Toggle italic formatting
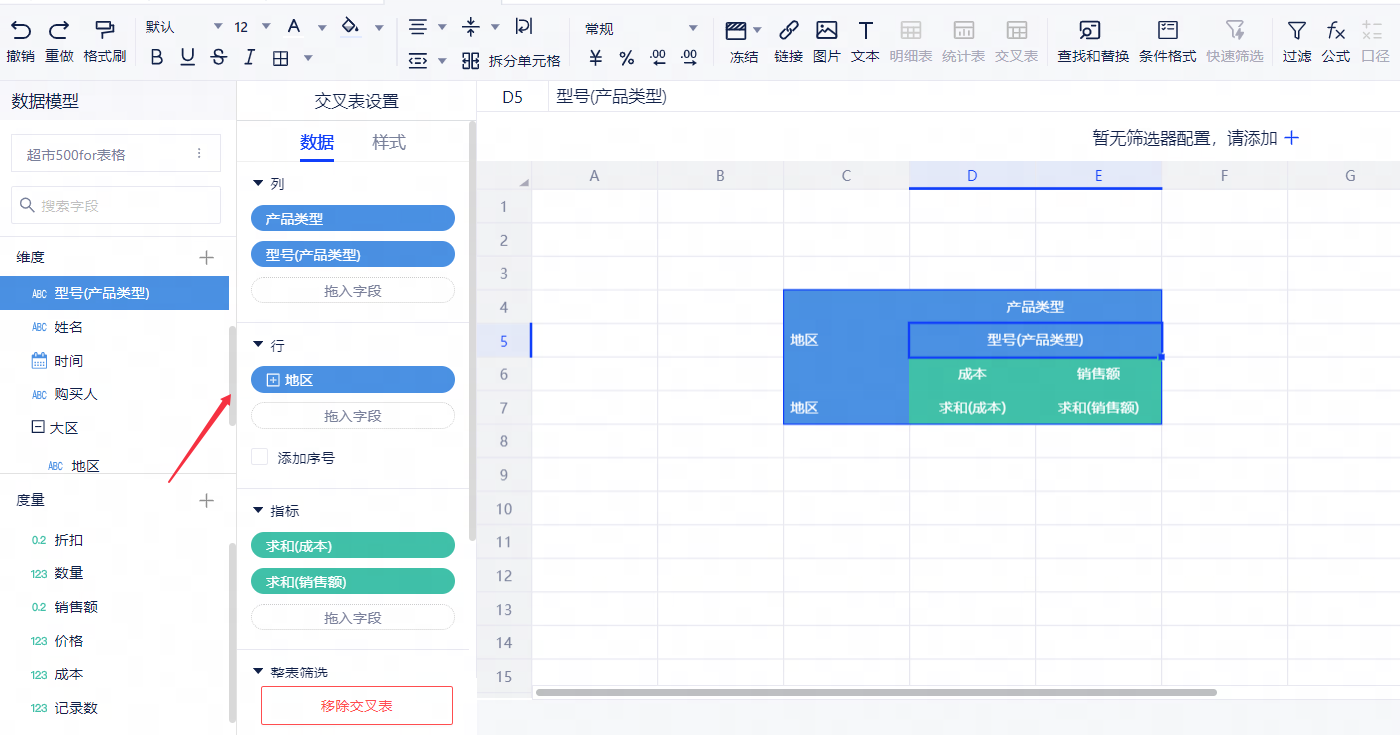 (249, 58)
